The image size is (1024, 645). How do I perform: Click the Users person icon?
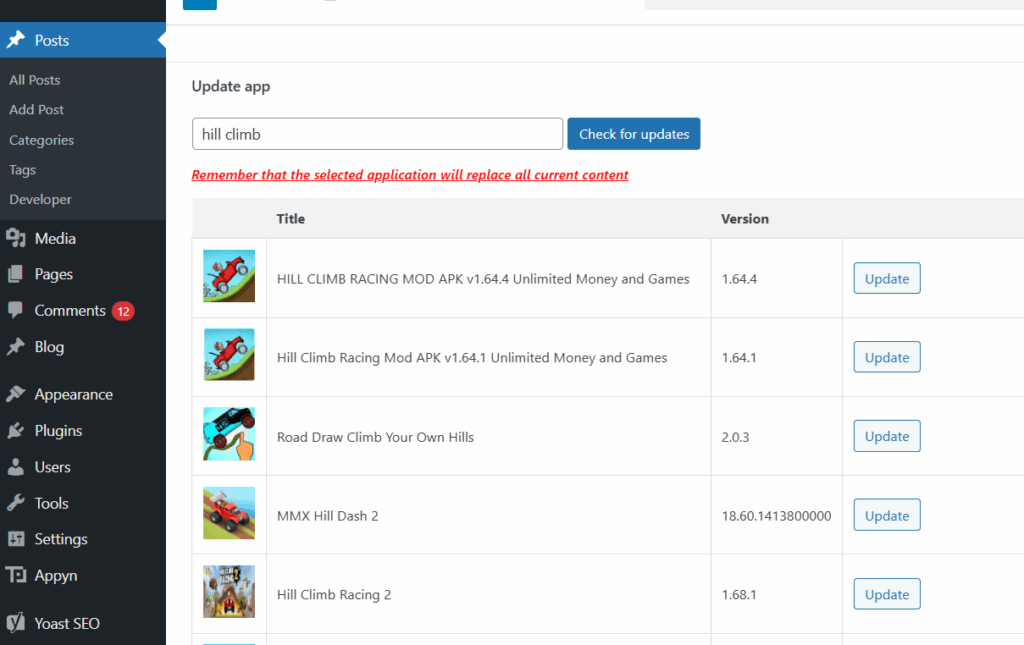coord(19,466)
